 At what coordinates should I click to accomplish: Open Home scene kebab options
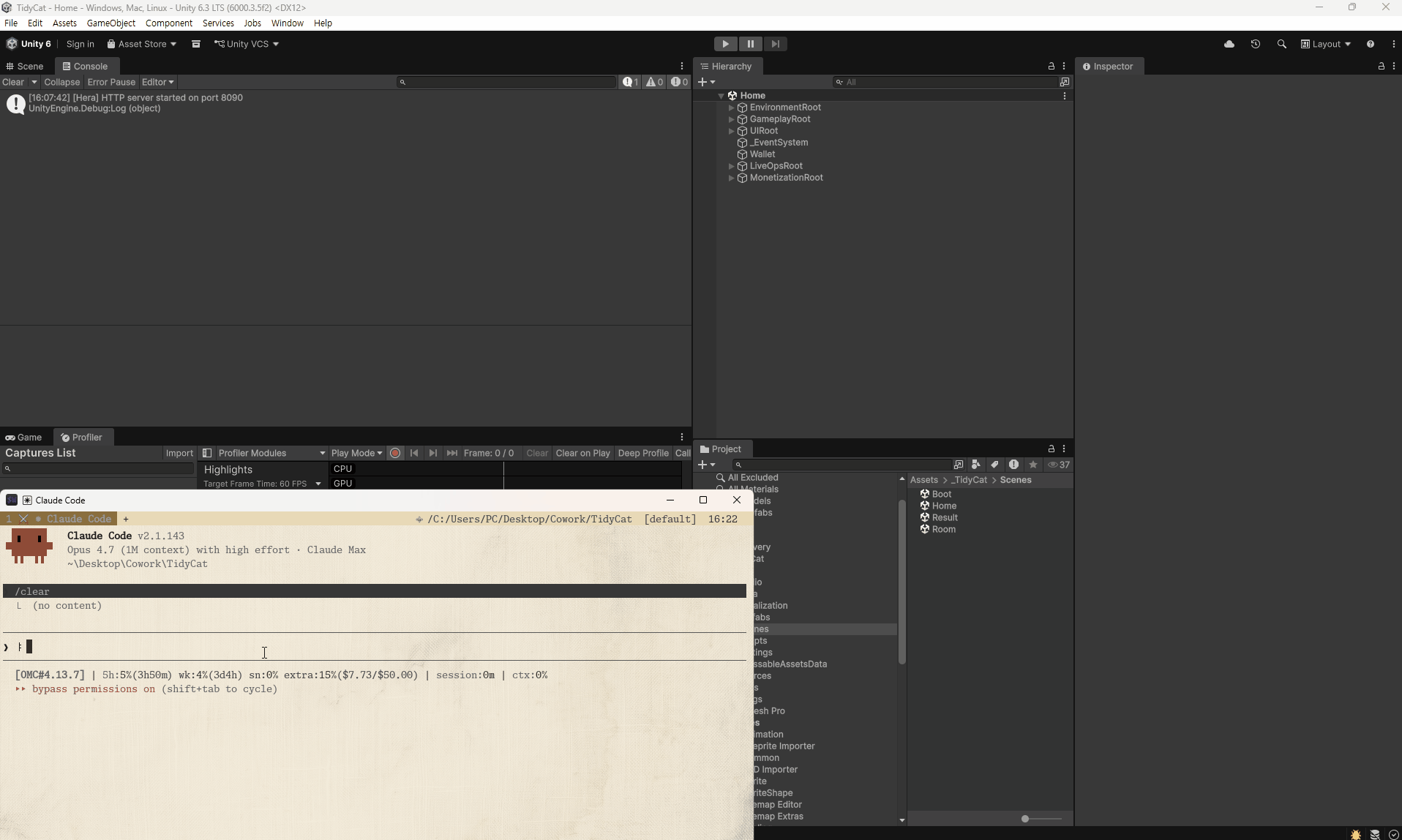pos(1065,96)
